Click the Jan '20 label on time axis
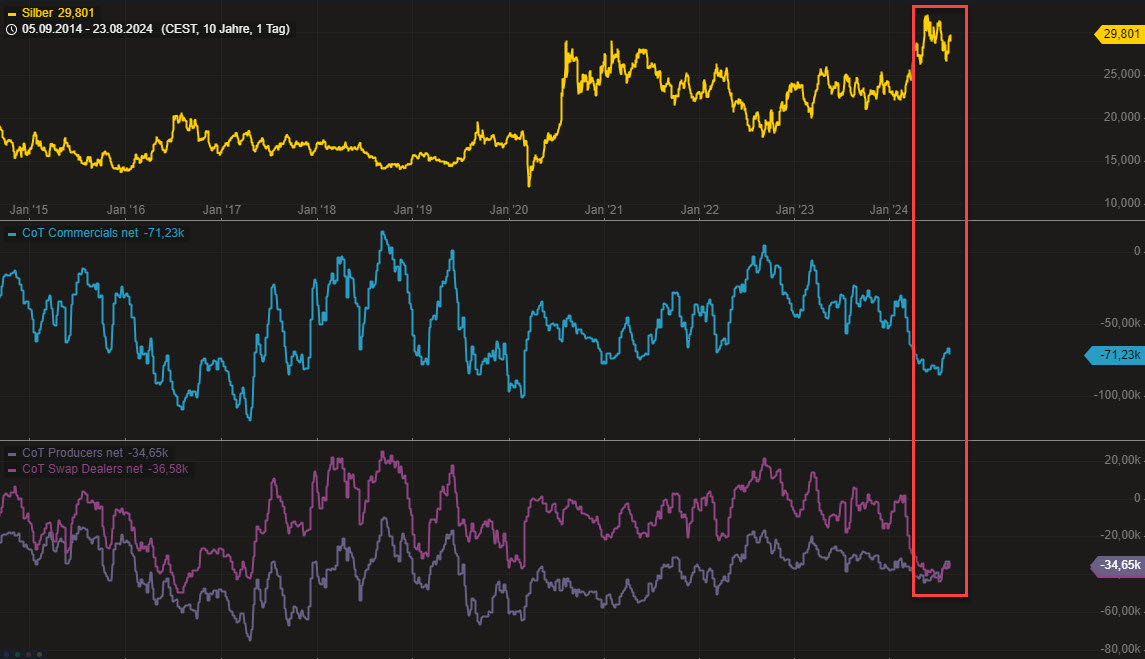 pos(509,210)
